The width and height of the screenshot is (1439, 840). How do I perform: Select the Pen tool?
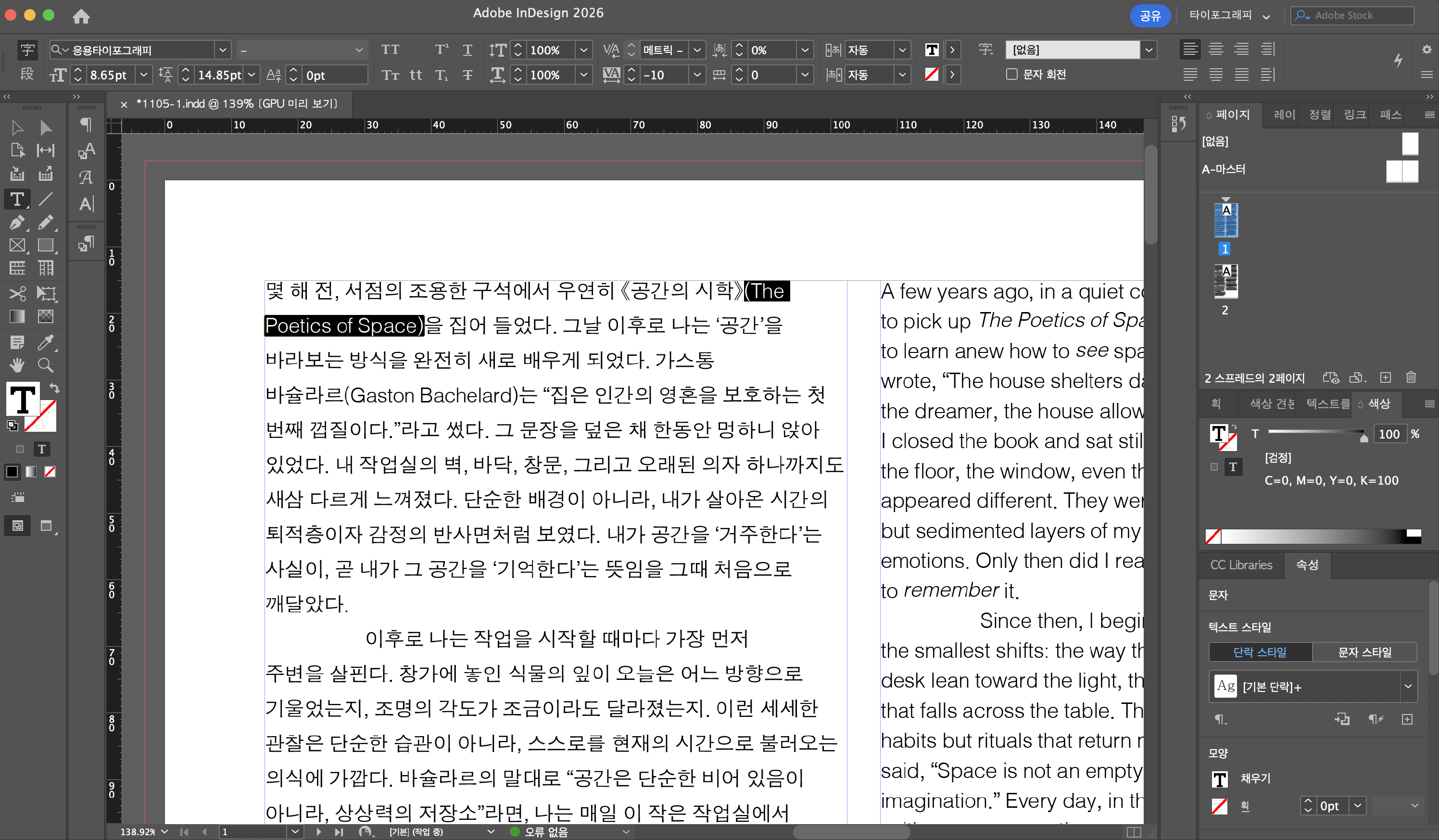point(17,222)
